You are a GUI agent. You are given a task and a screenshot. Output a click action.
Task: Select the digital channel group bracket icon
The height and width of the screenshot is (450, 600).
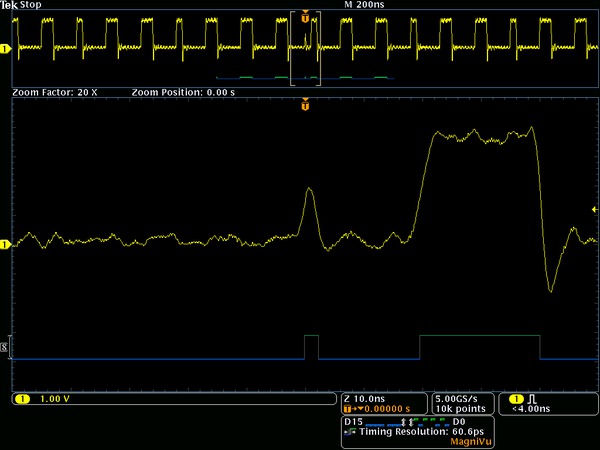(5, 347)
